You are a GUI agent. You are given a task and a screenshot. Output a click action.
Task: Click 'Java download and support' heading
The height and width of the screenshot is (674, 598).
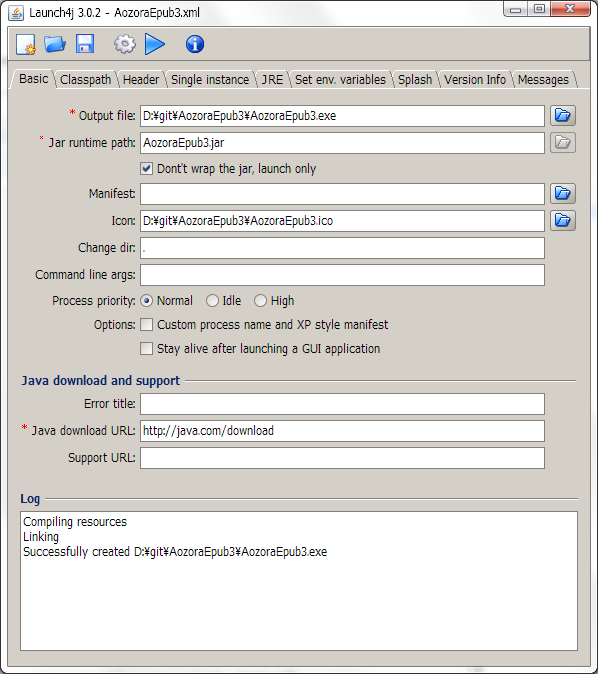pyautogui.click(x=101, y=381)
